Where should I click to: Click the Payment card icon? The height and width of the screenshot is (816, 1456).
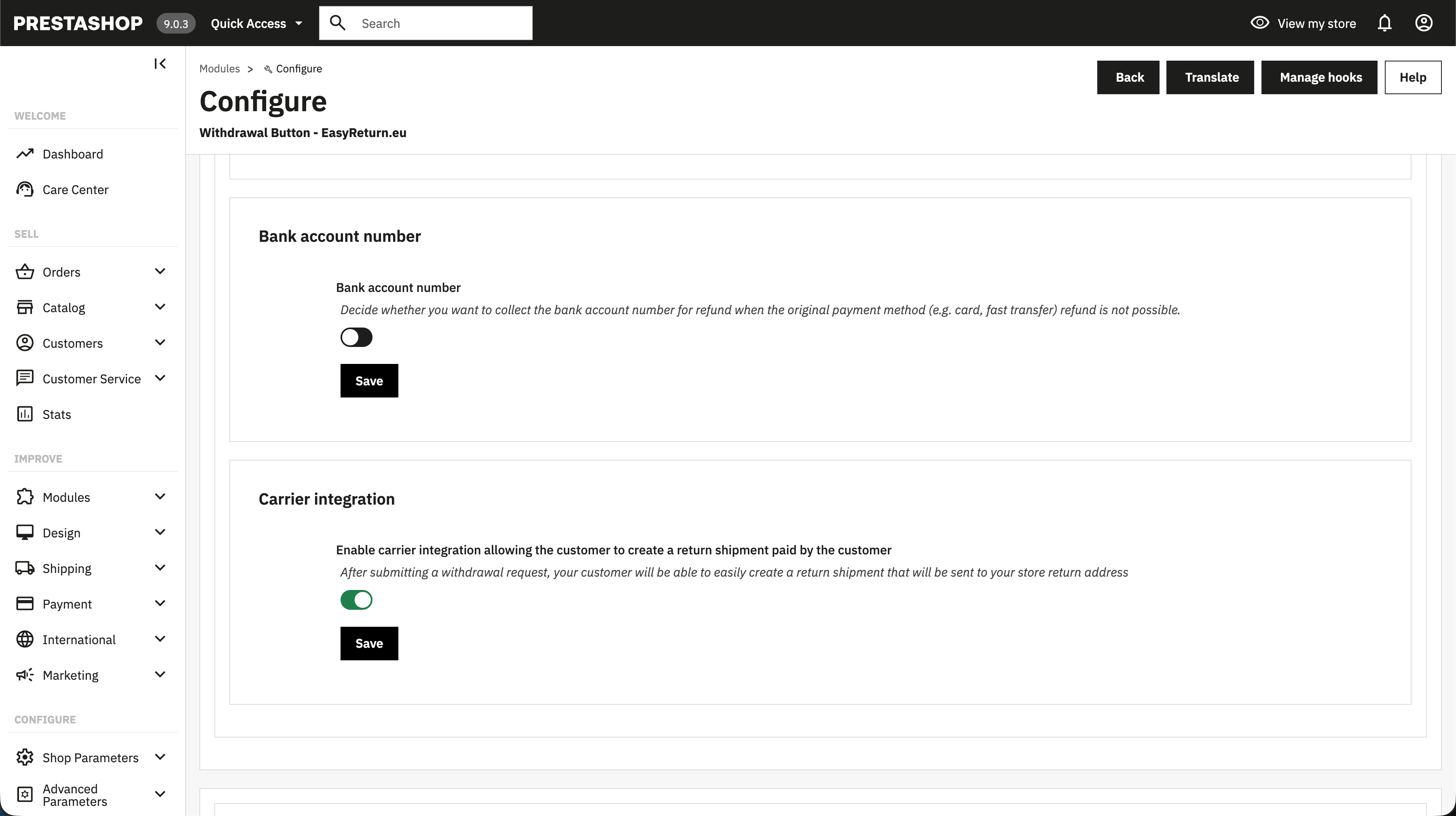click(x=25, y=604)
